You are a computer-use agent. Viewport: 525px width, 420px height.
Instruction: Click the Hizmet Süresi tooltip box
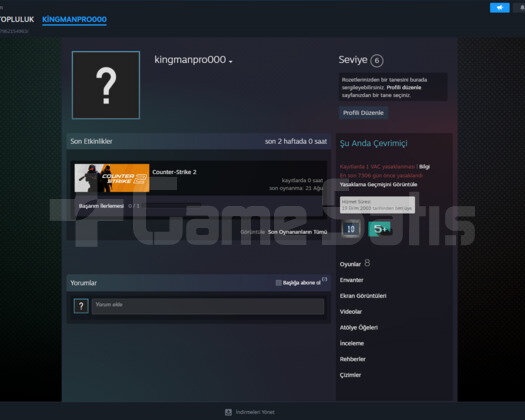tap(377, 205)
